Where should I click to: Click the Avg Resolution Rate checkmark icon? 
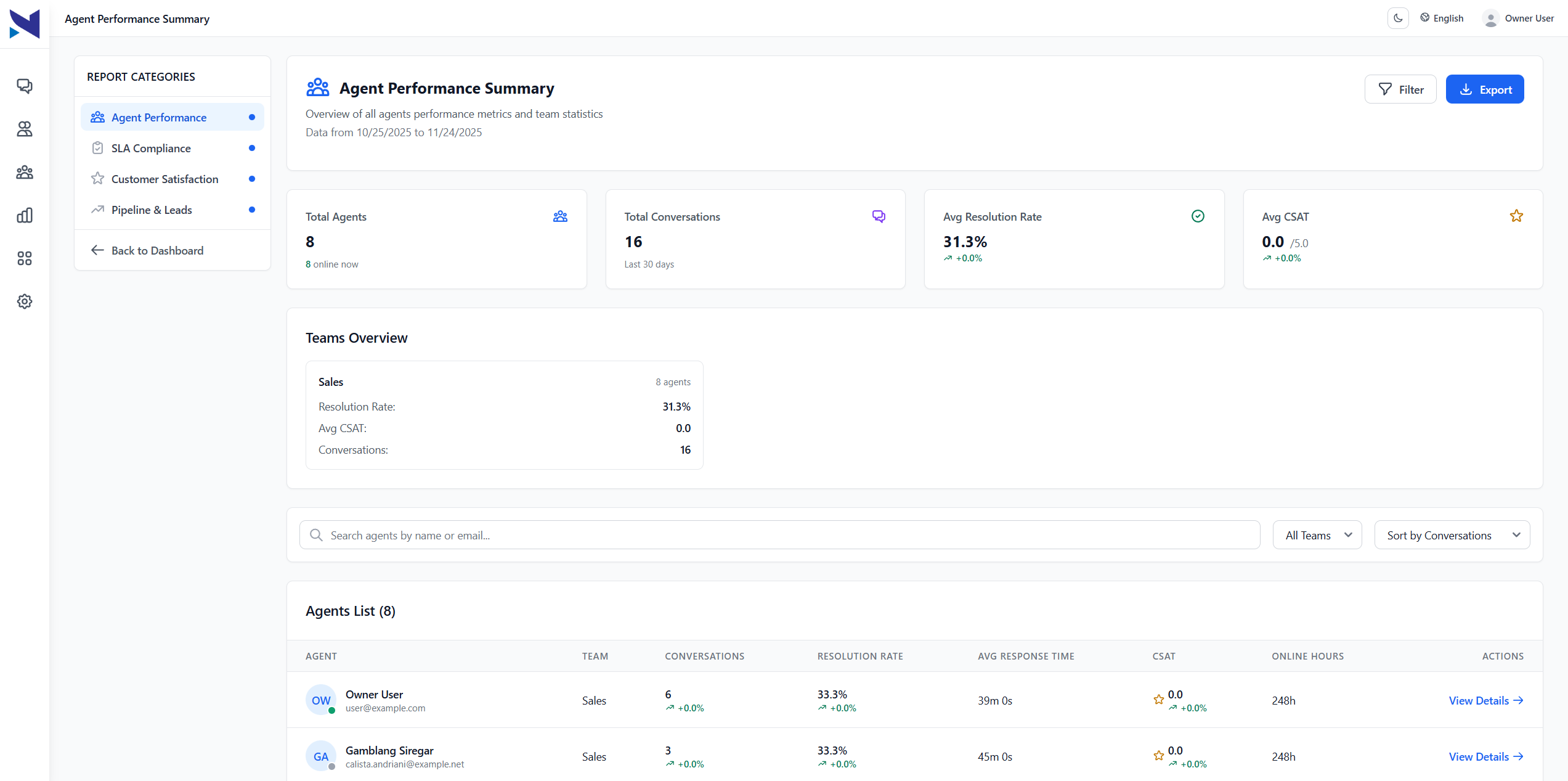pyautogui.click(x=1198, y=216)
